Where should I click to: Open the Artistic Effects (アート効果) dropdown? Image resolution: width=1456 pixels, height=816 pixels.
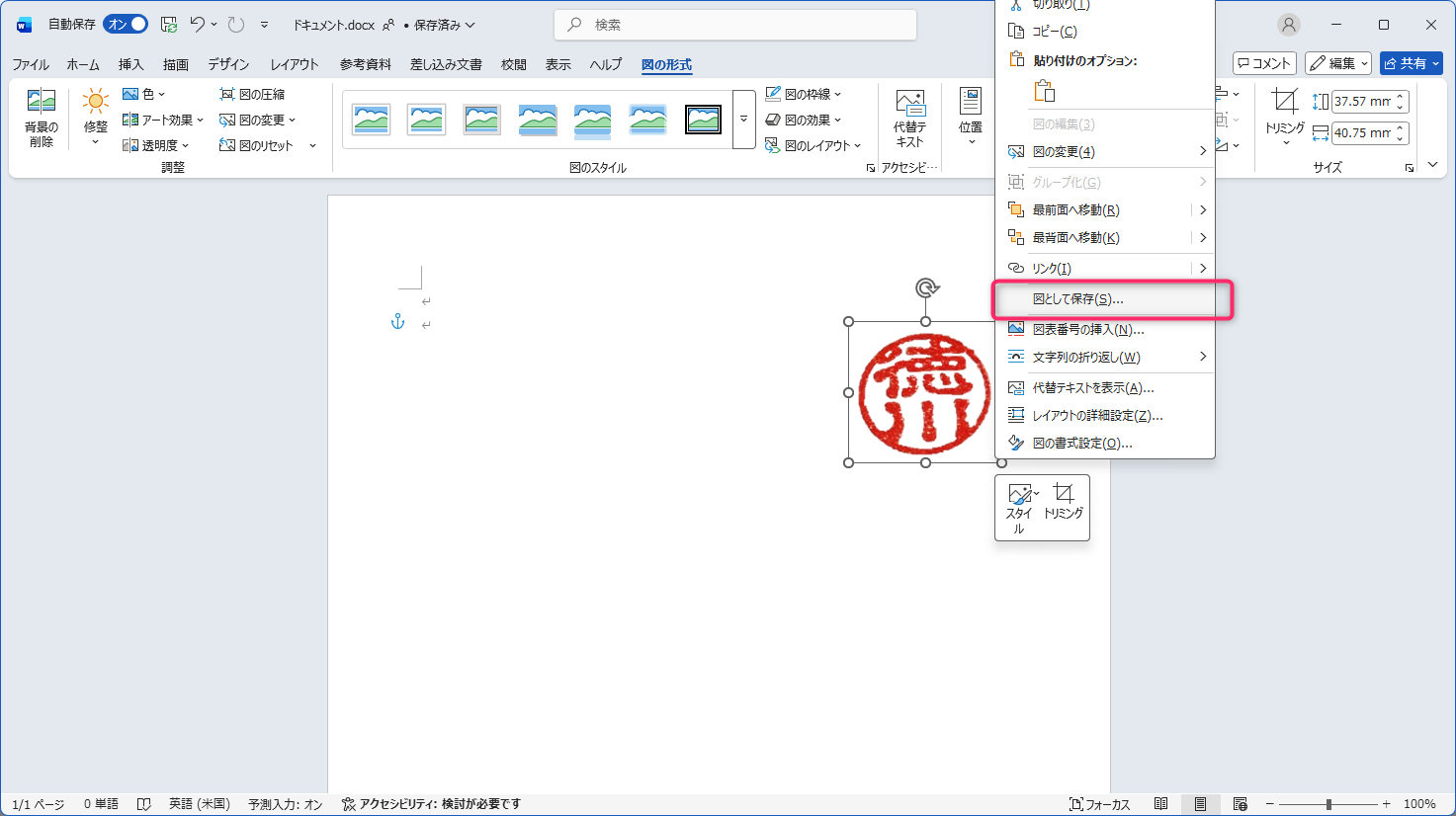(163, 120)
